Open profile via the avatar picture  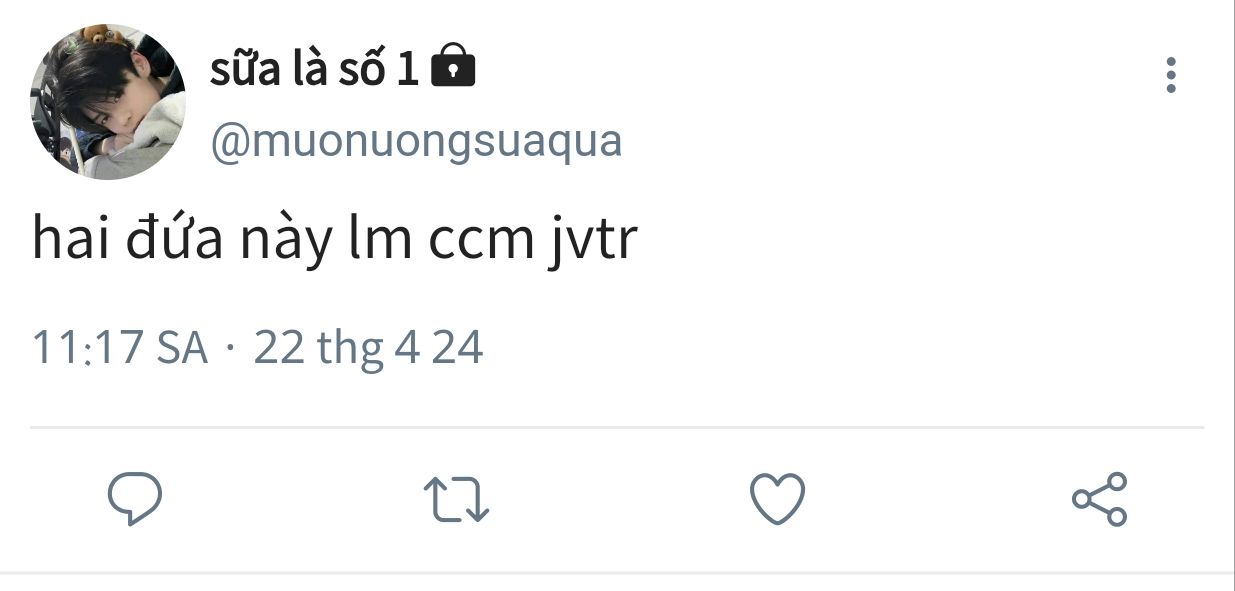(108, 102)
